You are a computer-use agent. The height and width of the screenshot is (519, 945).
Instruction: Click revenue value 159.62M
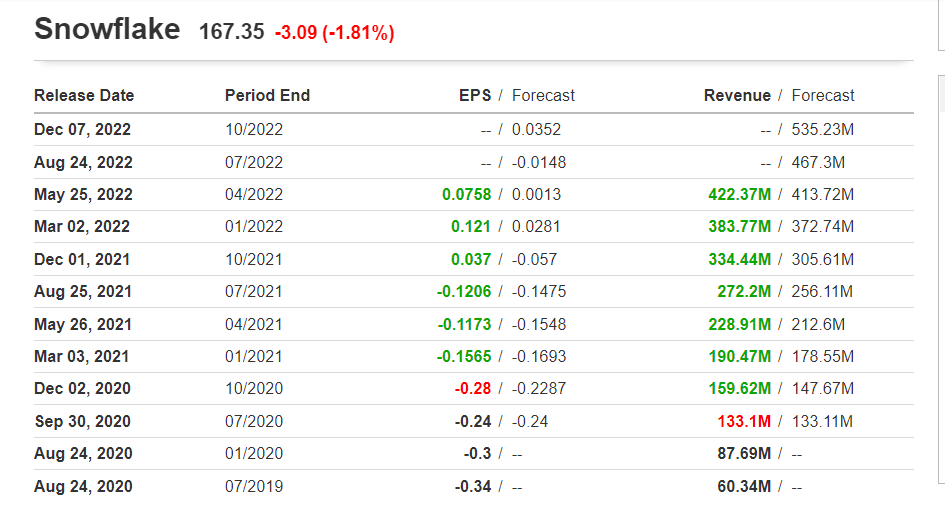[x=739, y=389]
